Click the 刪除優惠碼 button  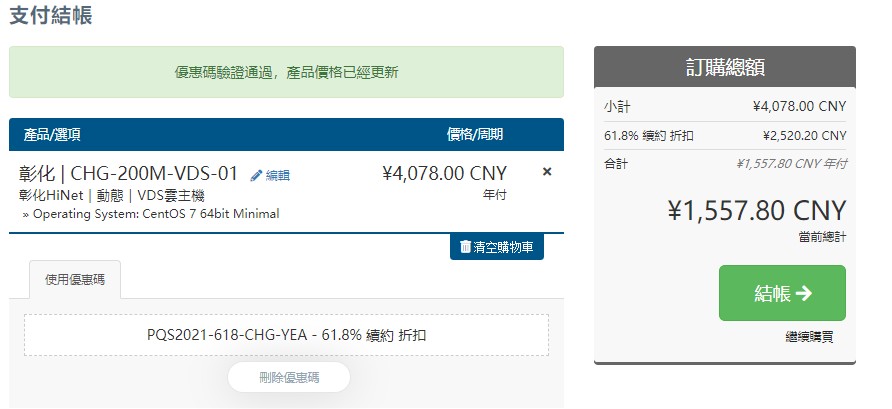[x=288, y=377]
